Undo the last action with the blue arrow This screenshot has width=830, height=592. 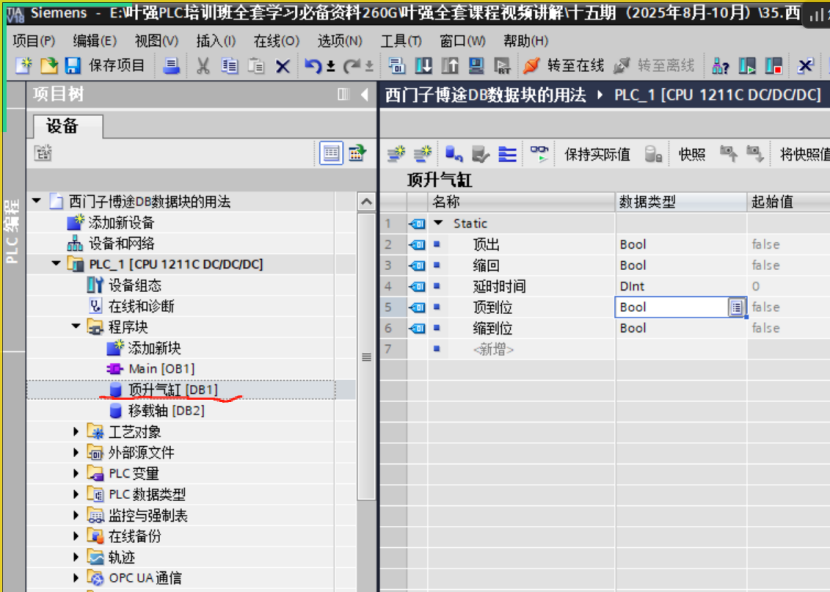pyautogui.click(x=312, y=66)
